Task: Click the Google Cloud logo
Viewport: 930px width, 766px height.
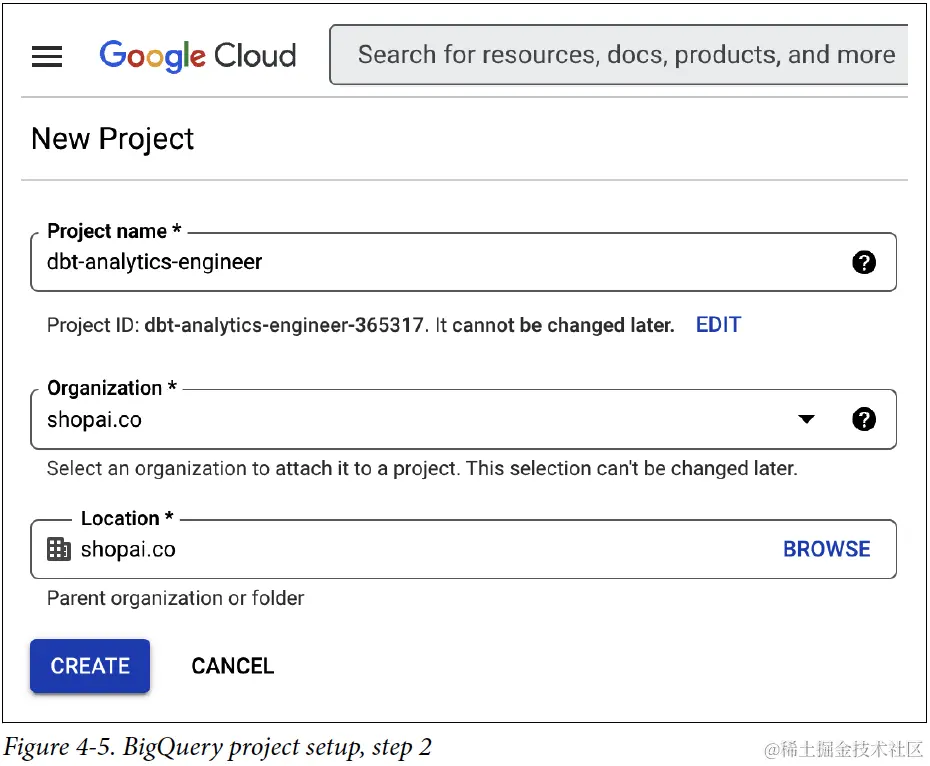Action: point(198,55)
